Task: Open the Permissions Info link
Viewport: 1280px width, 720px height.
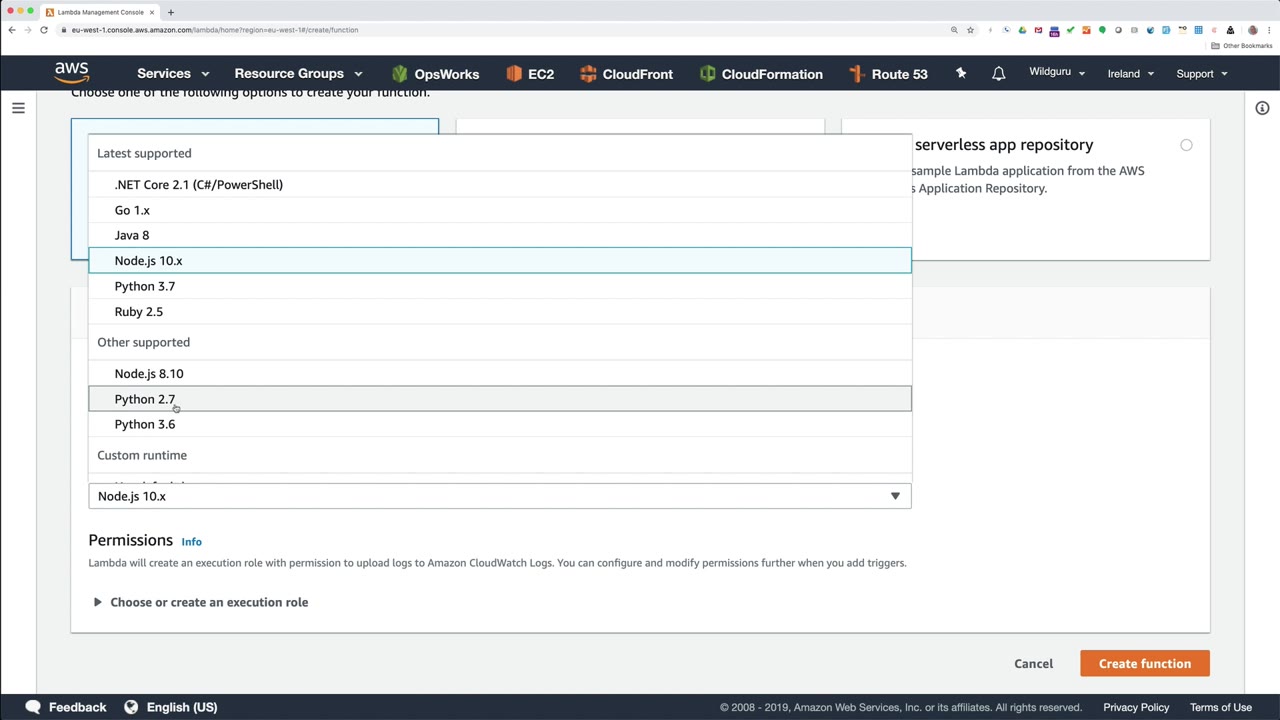Action: pos(191,542)
